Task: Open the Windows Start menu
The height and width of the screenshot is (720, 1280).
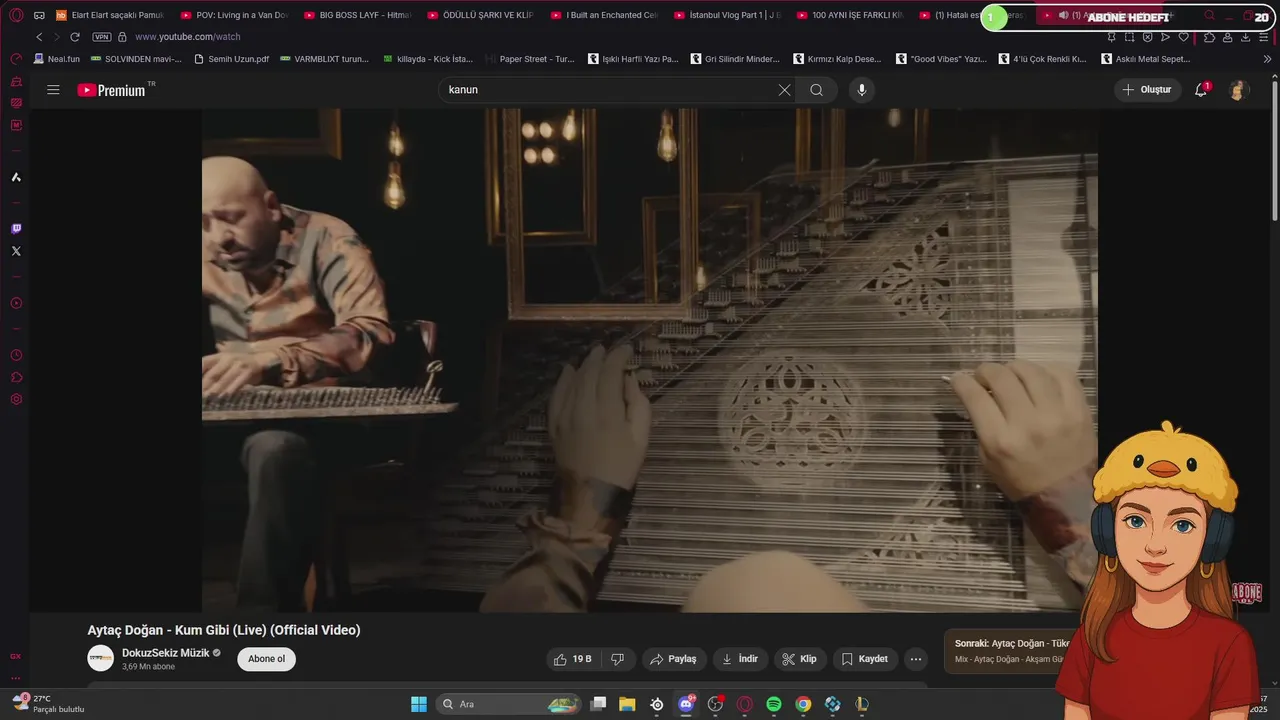Action: [x=418, y=704]
